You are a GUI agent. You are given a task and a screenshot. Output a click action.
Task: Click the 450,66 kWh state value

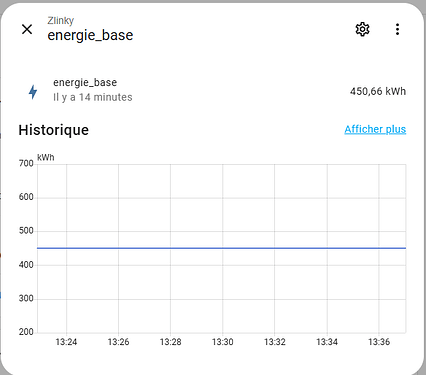tap(378, 91)
